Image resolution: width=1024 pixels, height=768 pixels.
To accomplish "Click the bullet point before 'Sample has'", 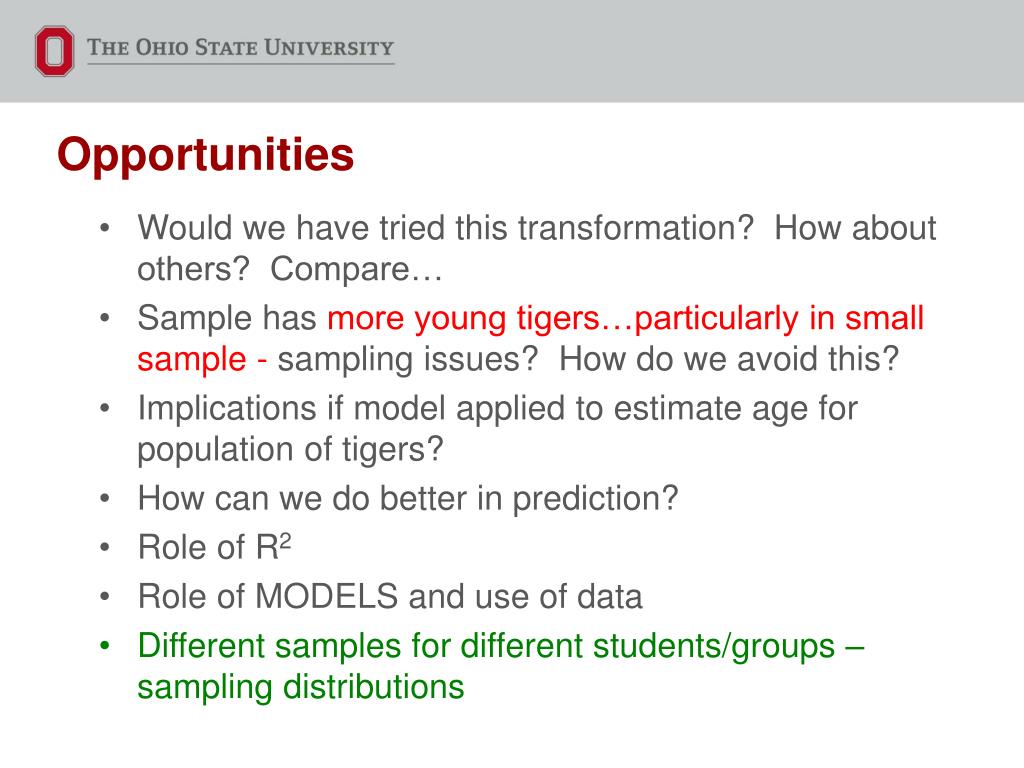I will pos(104,319).
